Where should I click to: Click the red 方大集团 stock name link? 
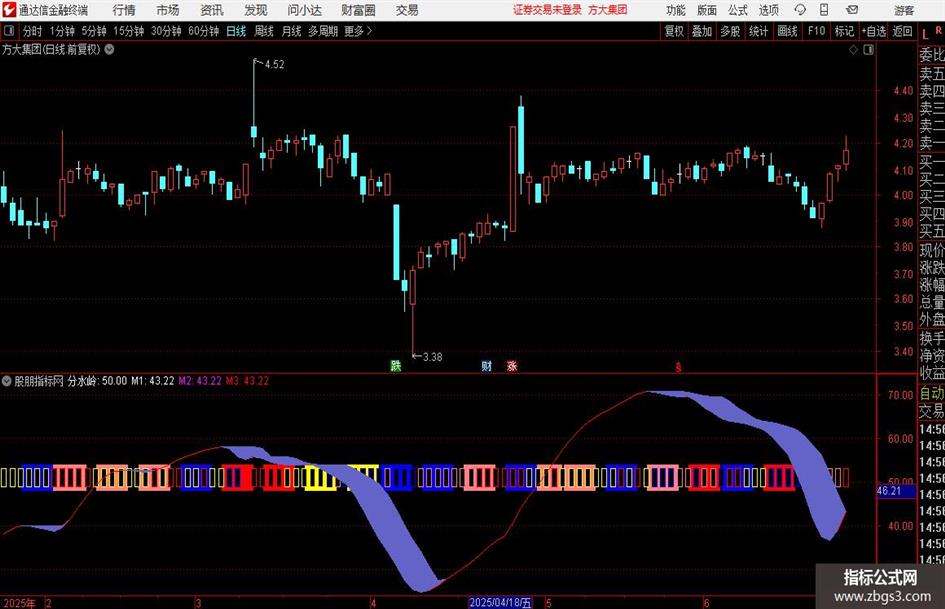608,10
